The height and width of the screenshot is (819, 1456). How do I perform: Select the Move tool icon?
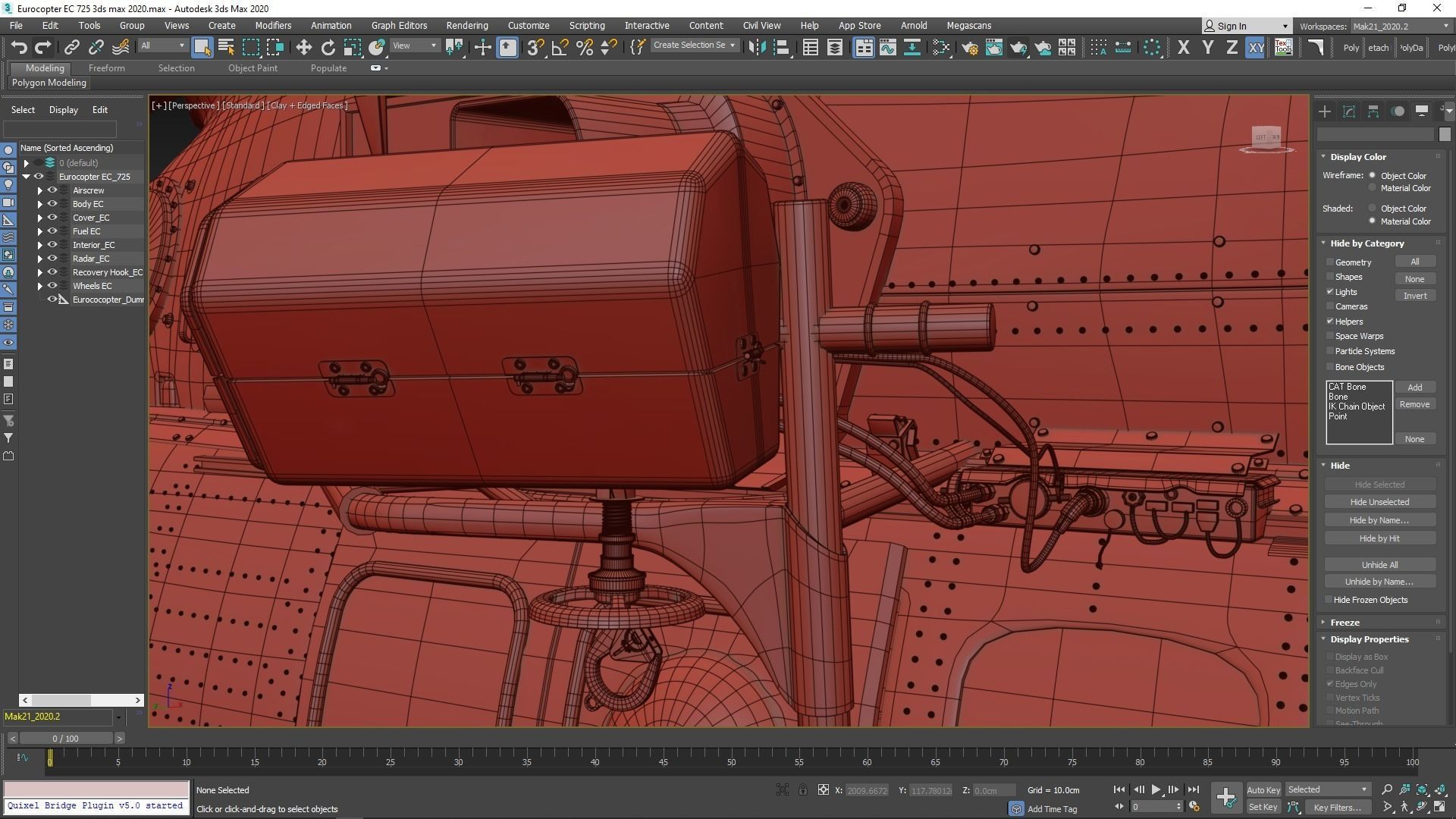[x=303, y=47]
